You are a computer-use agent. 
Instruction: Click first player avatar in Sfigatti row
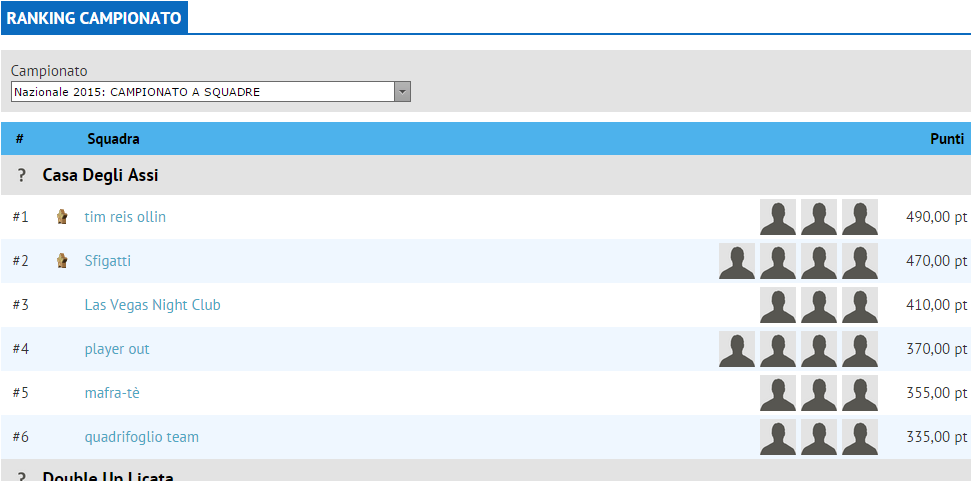[737, 261]
